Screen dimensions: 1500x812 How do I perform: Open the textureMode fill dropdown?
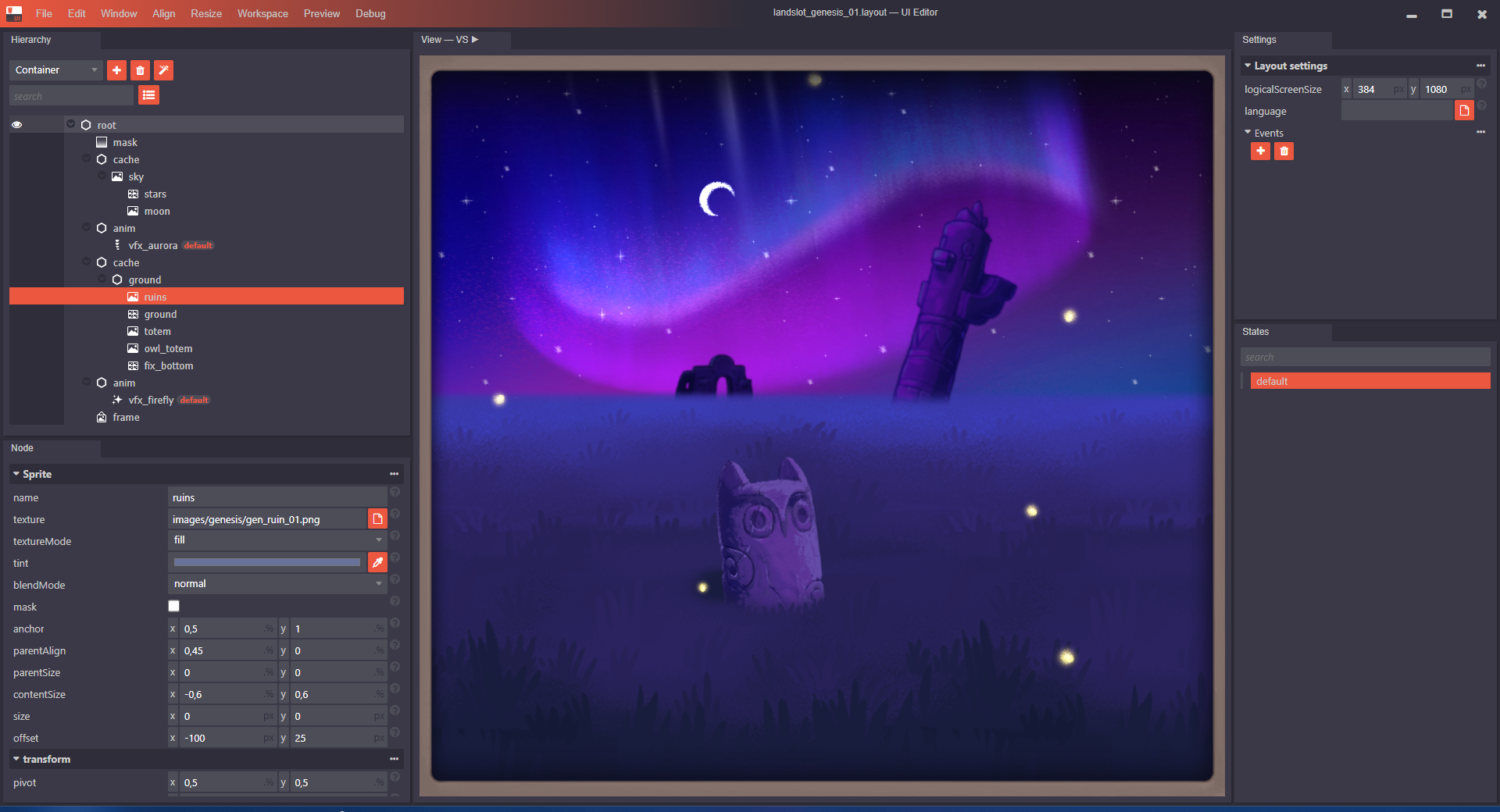tap(277, 540)
